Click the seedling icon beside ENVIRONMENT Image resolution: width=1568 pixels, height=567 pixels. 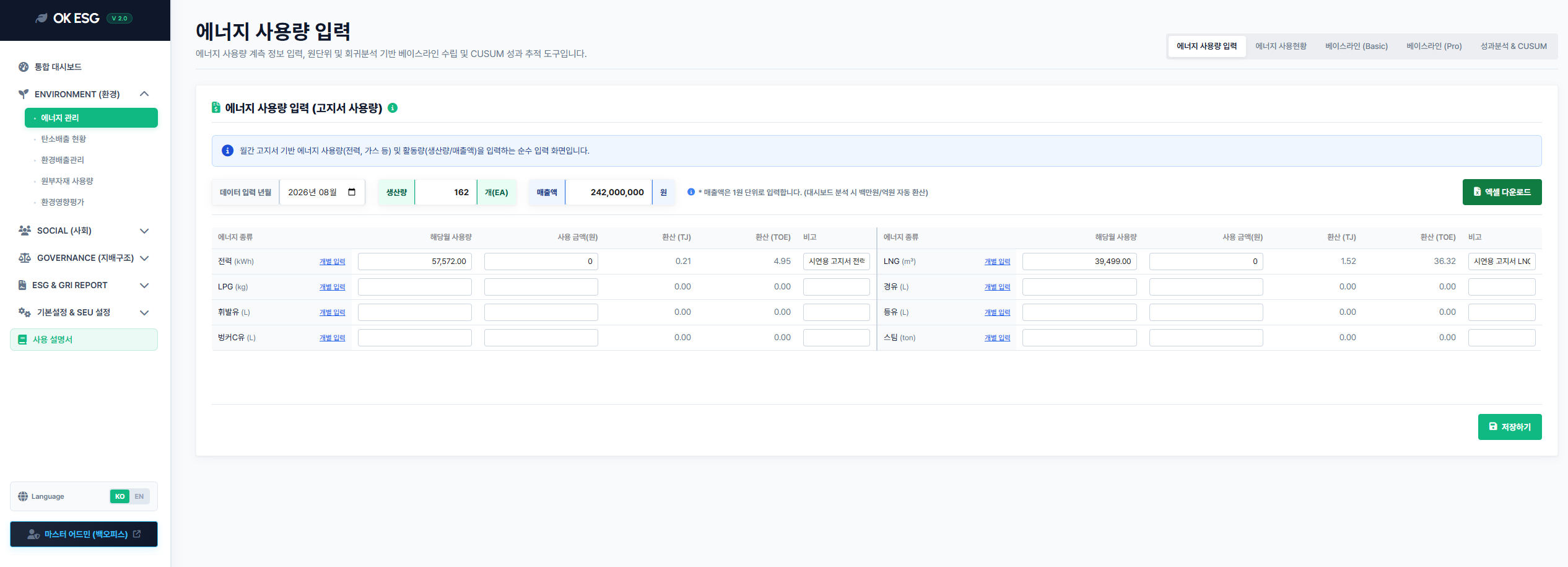[24, 94]
